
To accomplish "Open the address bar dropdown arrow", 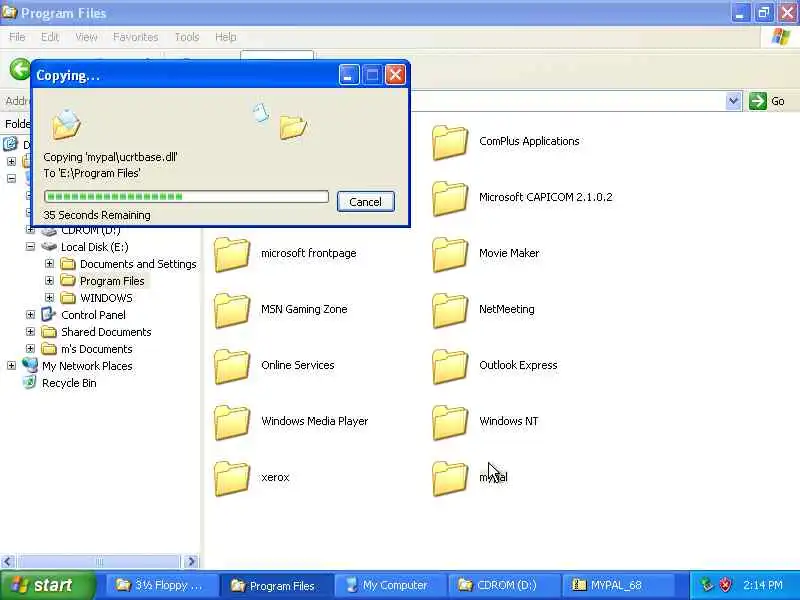I will (733, 101).
